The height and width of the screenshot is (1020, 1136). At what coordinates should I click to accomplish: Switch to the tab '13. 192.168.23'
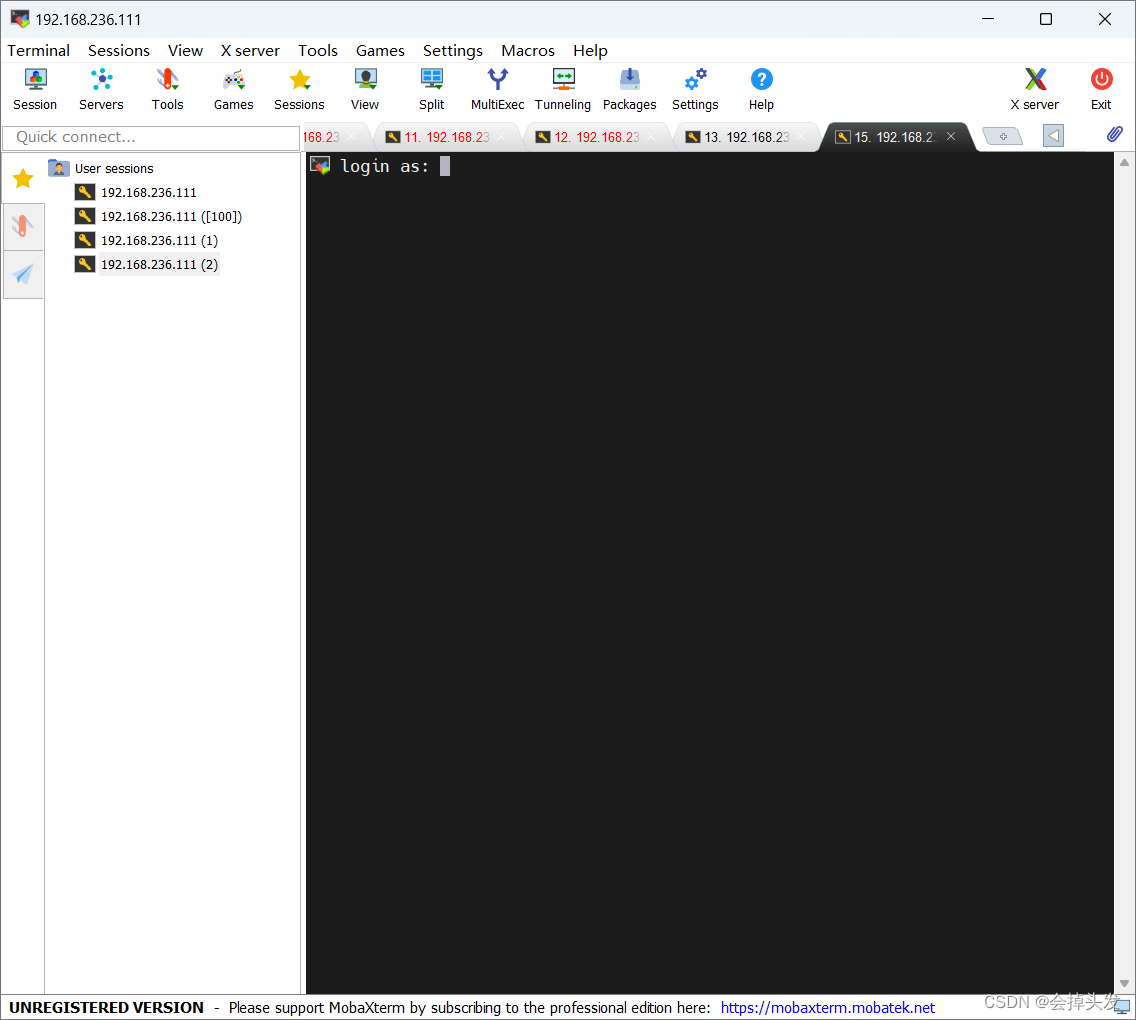(x=745, y=136)
